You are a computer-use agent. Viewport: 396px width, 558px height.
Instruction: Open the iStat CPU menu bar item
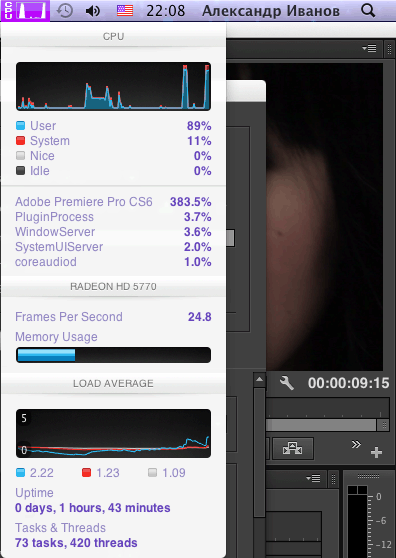[25, 11]
